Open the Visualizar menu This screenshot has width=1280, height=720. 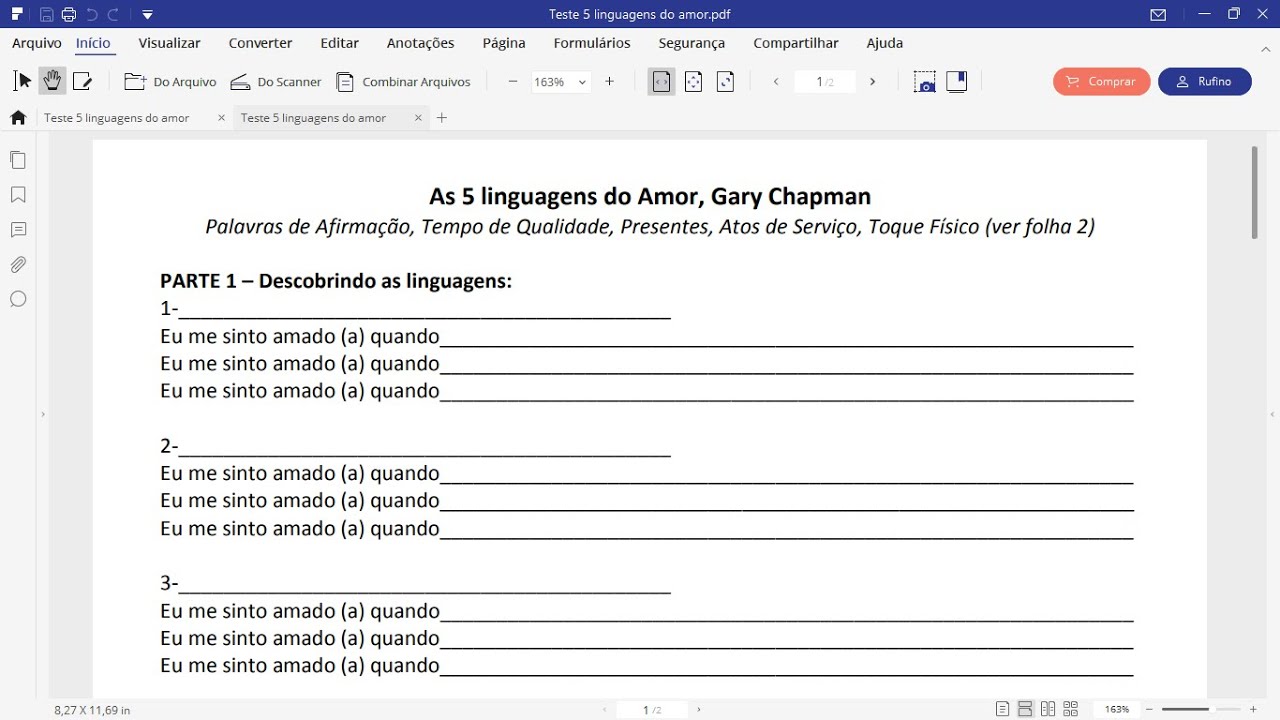pos(170,43)
